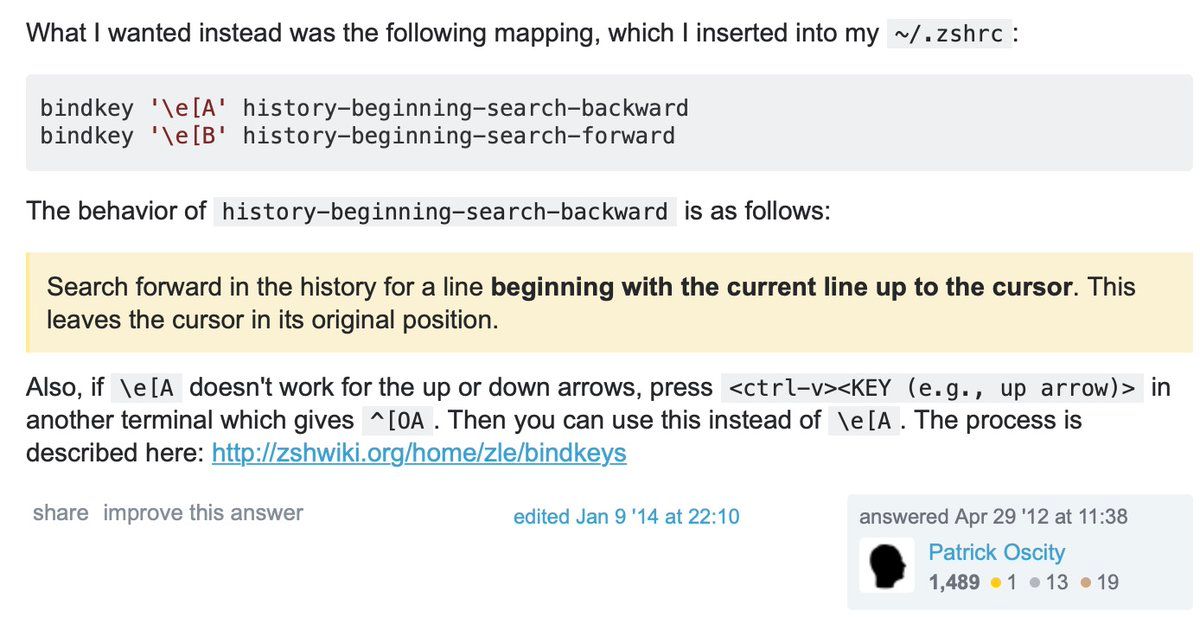
Task: Click the 1,489 reputation score
Action: click(954, 582)
